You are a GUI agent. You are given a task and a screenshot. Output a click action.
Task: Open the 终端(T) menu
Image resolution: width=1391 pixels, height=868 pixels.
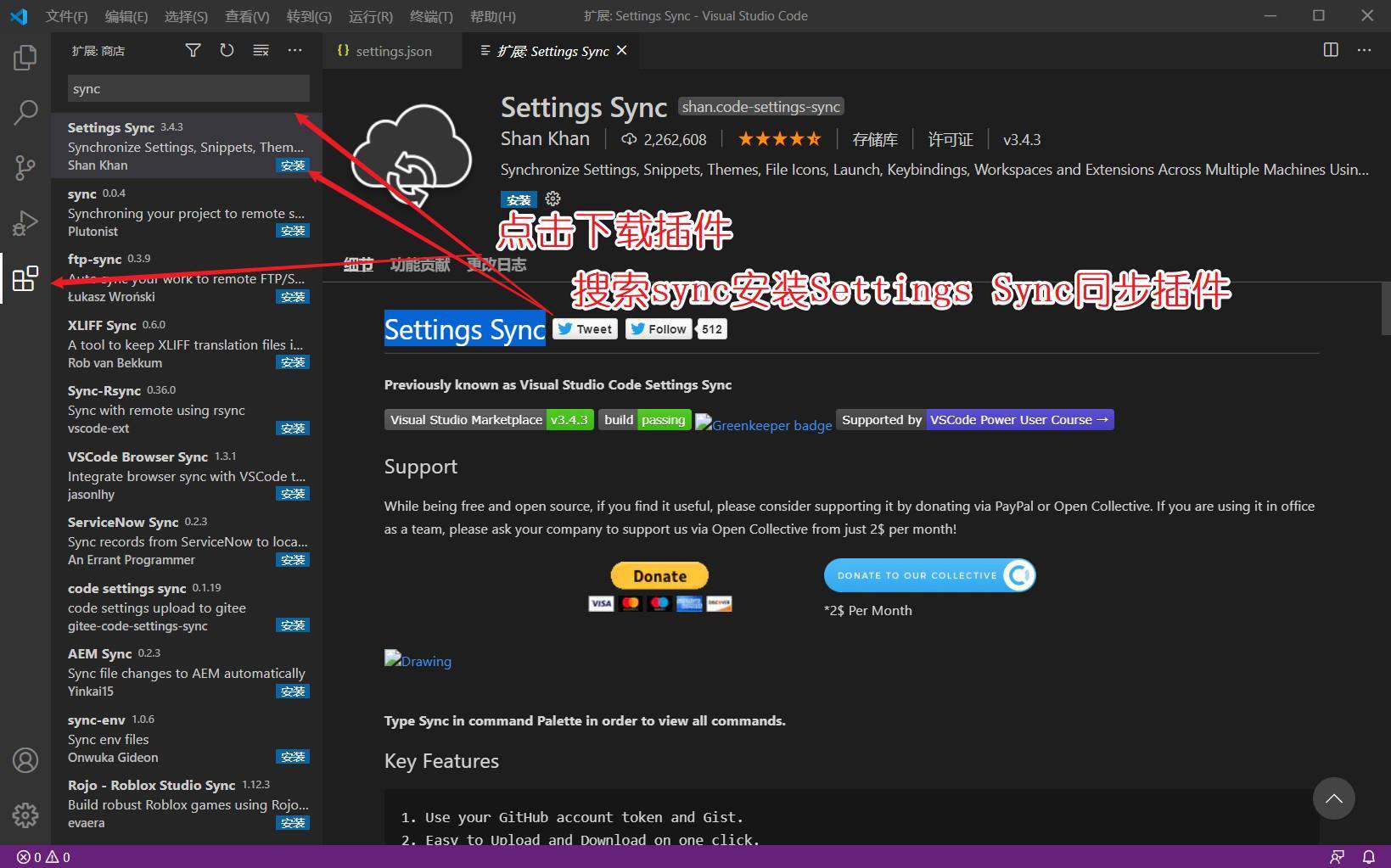tap(431, 16)
